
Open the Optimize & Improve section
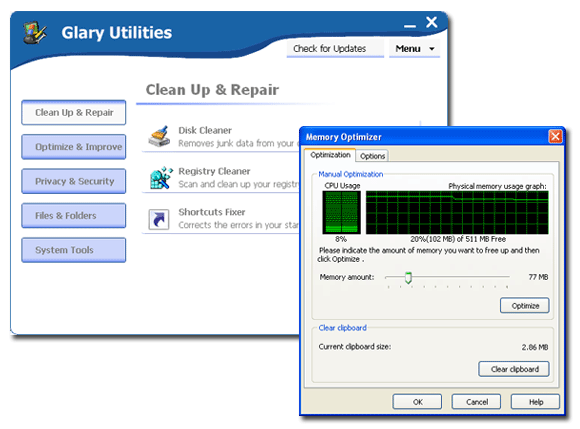[x=74, y=147]
